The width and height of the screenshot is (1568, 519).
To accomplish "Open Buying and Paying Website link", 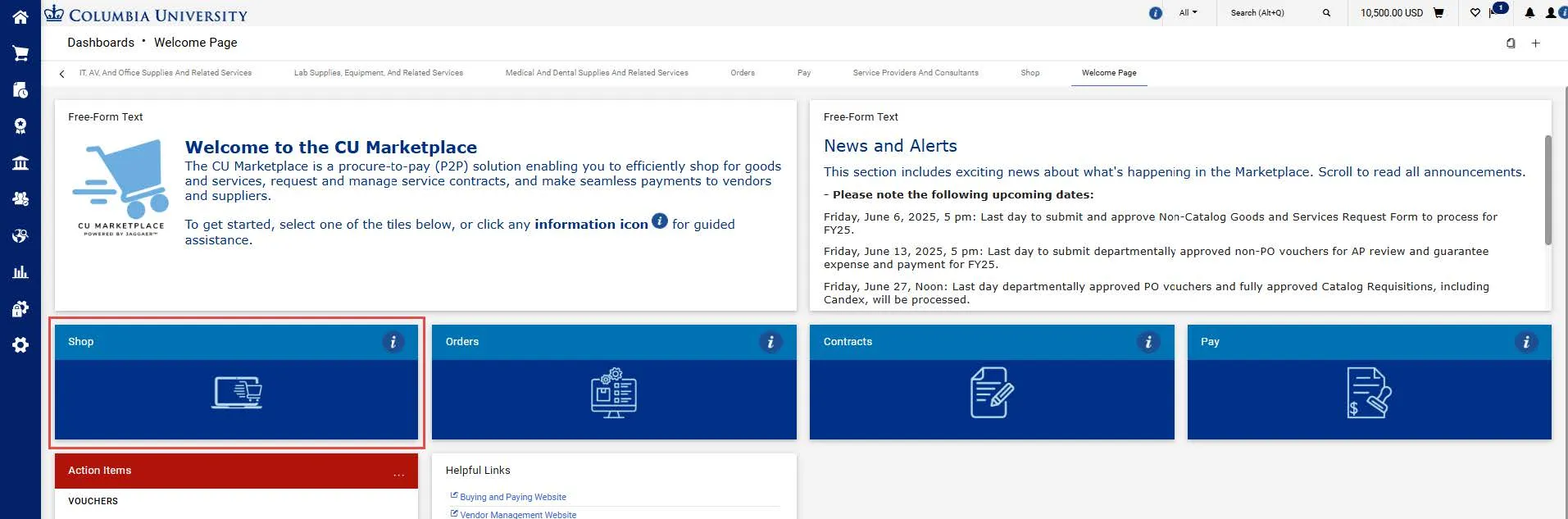I will (512, 497).
